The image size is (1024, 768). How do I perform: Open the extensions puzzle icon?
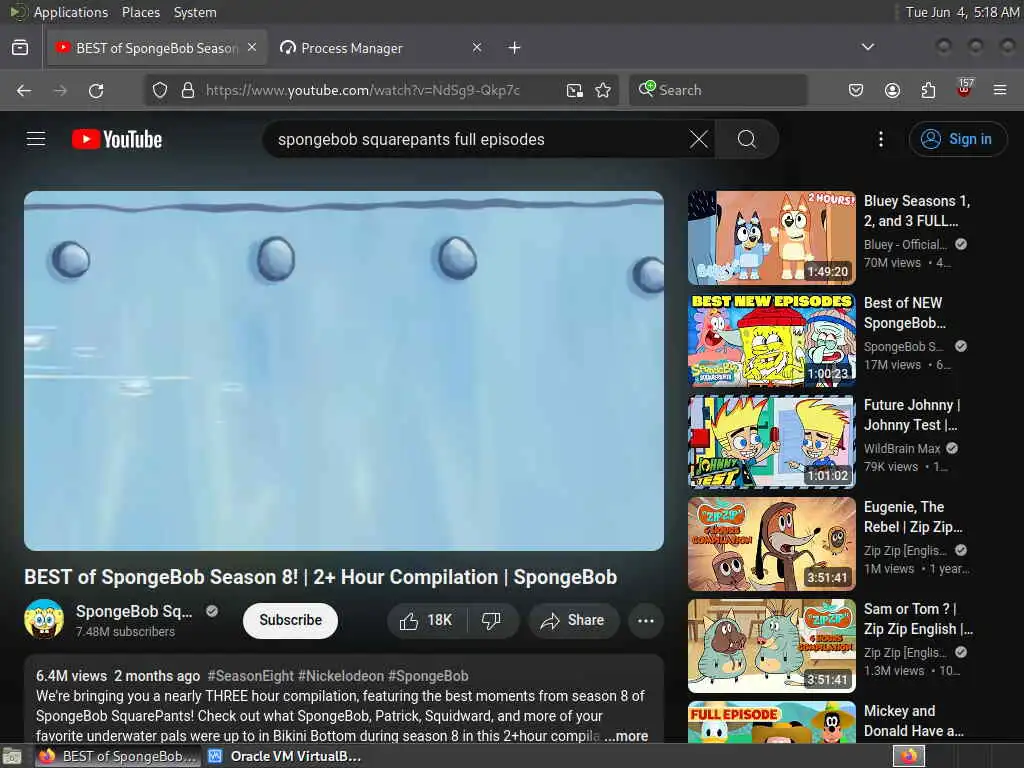coord(928,90)
